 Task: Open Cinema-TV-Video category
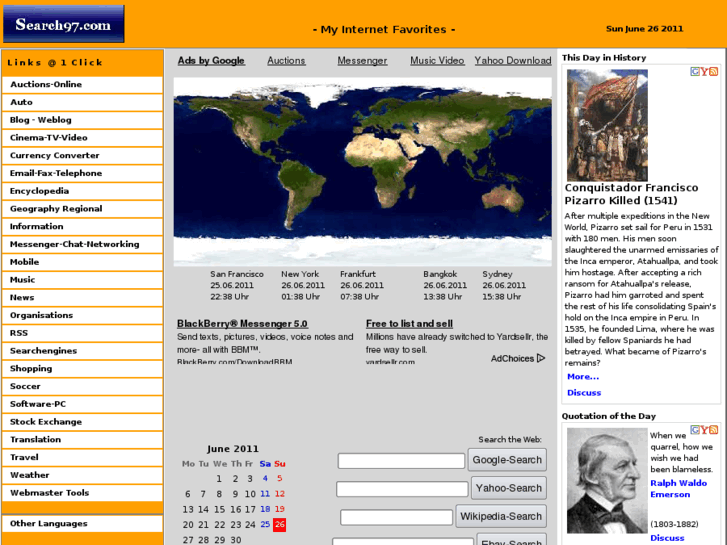coord(83,138)
